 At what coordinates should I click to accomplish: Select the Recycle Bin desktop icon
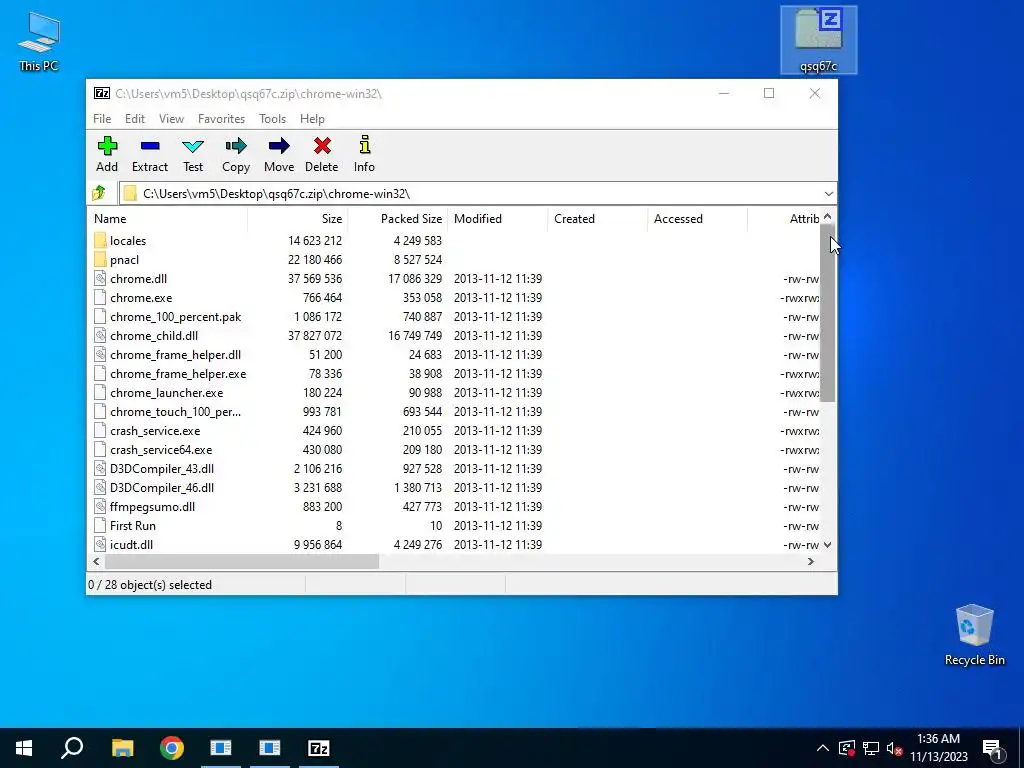tap(974, 635)
